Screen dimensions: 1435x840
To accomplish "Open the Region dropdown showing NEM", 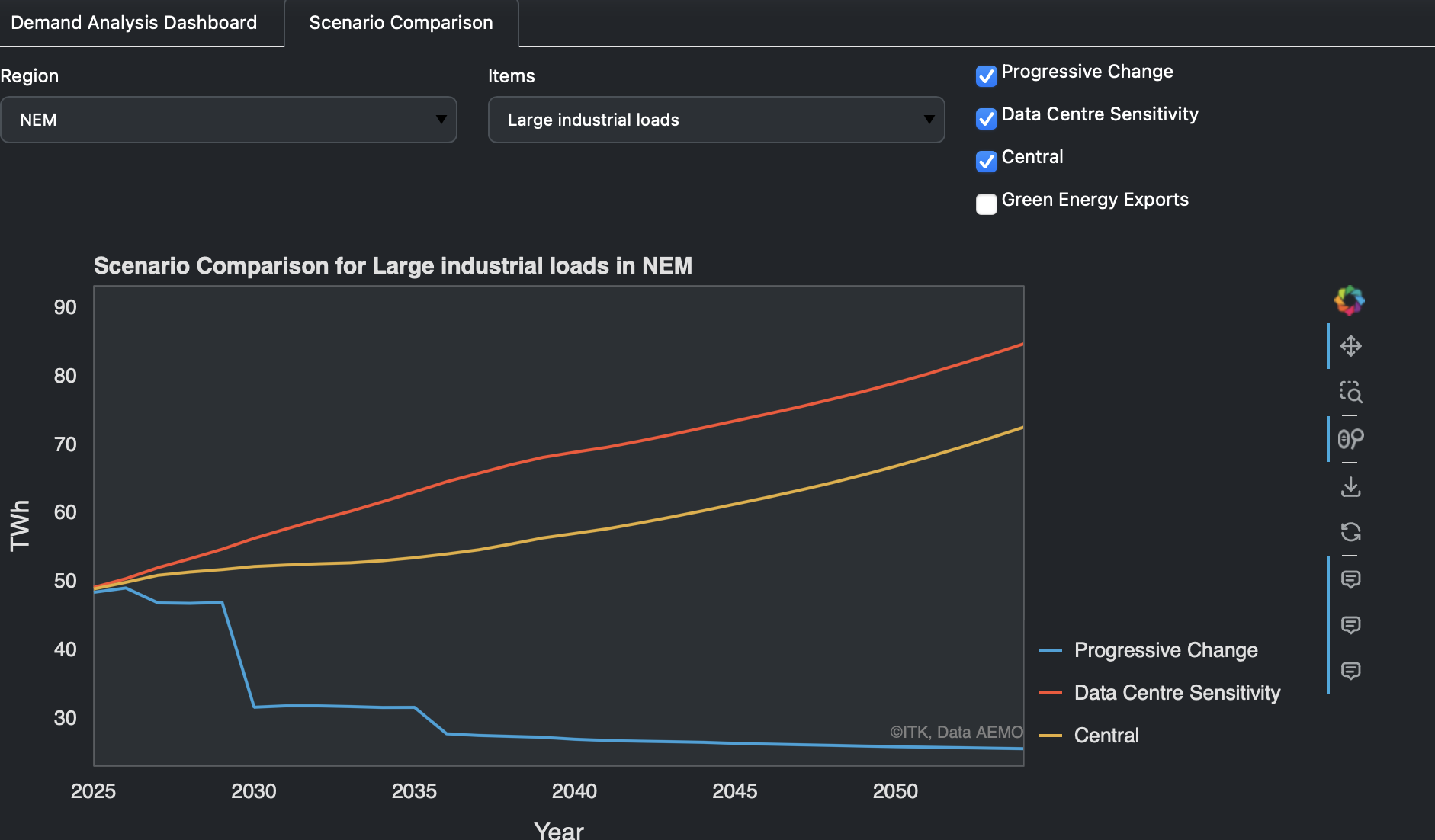I will point(229,120).
